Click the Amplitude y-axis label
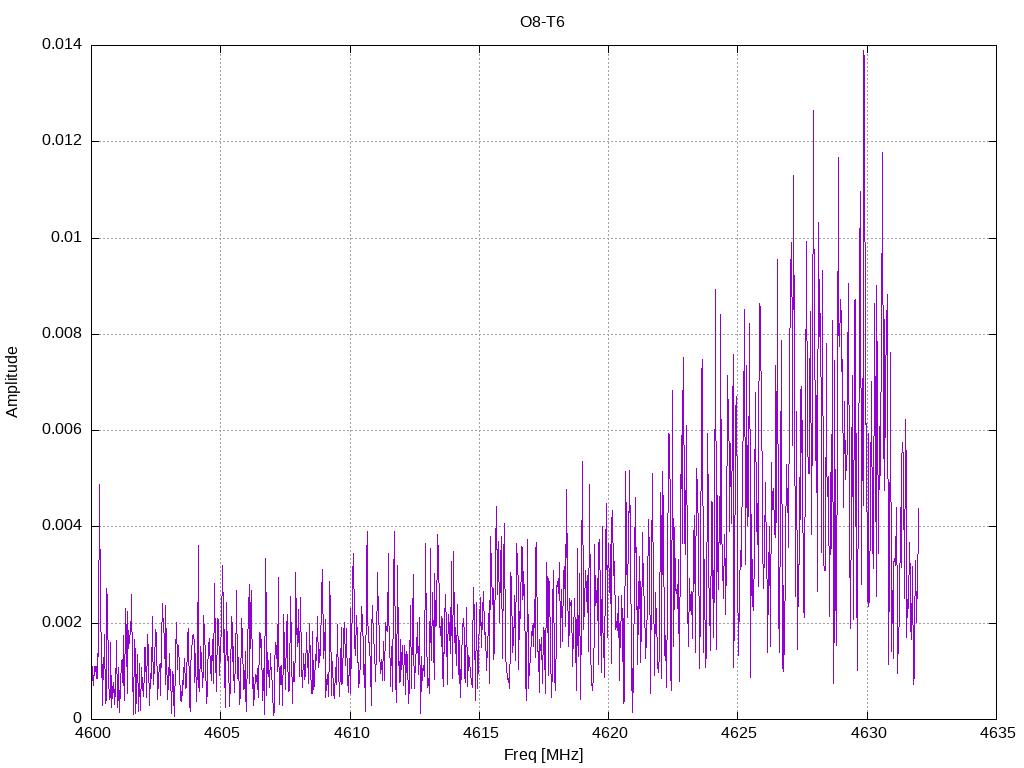Viewport: 1024px width, 768px height. click(13, 382)
